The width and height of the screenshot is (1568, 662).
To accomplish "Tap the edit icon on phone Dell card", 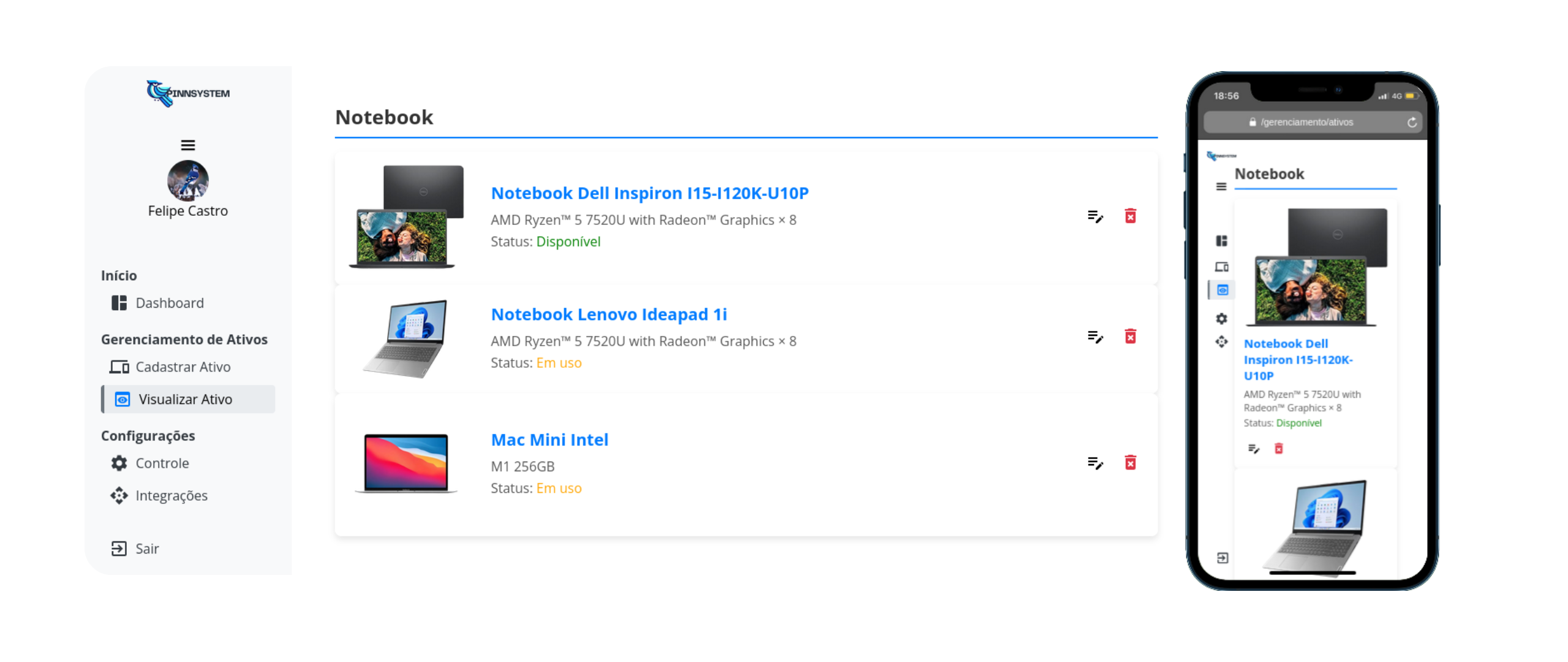I will point(1253,449).
